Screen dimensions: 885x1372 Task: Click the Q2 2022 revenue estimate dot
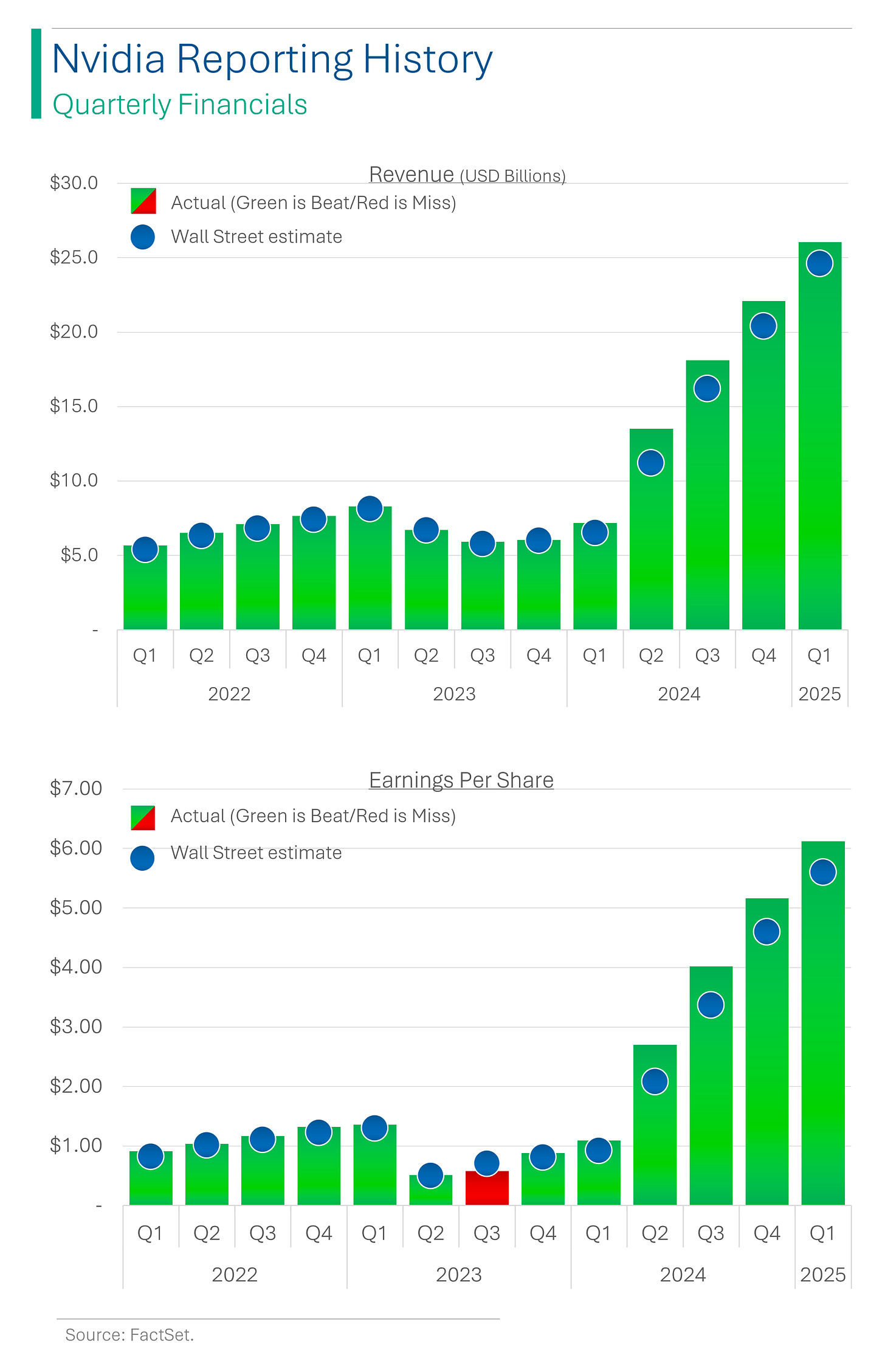[x=201, y=535]
